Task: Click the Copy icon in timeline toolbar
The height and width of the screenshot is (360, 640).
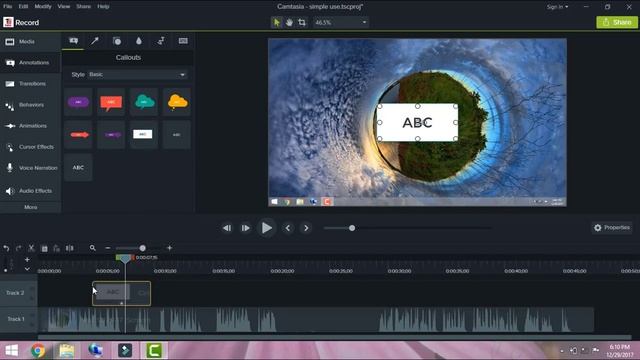Action: tap(44, 248)
